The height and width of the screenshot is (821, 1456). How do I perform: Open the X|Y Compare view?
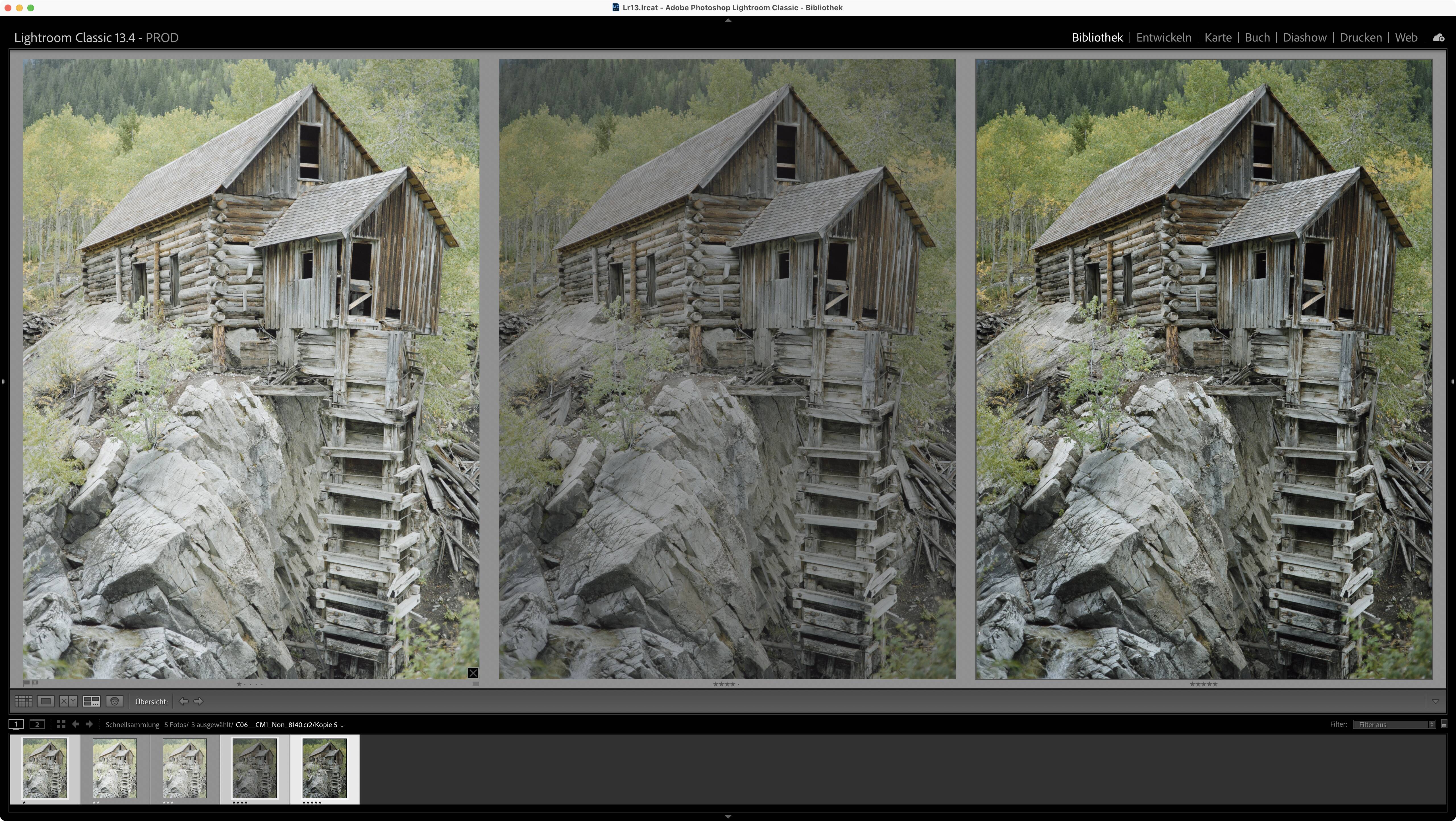pos(68,701)
